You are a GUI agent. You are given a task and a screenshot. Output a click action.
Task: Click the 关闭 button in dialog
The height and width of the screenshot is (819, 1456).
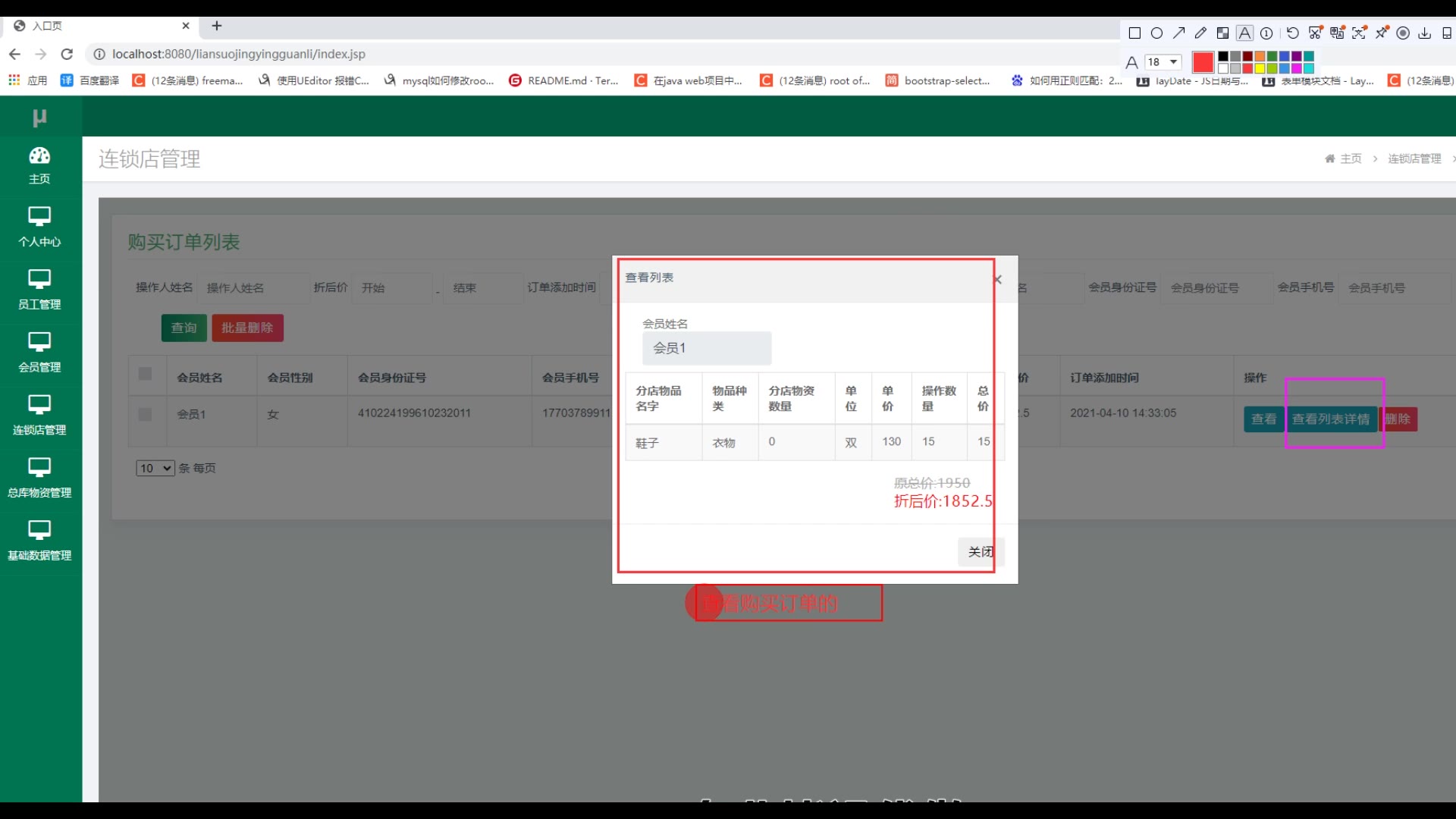click(980, 552)
